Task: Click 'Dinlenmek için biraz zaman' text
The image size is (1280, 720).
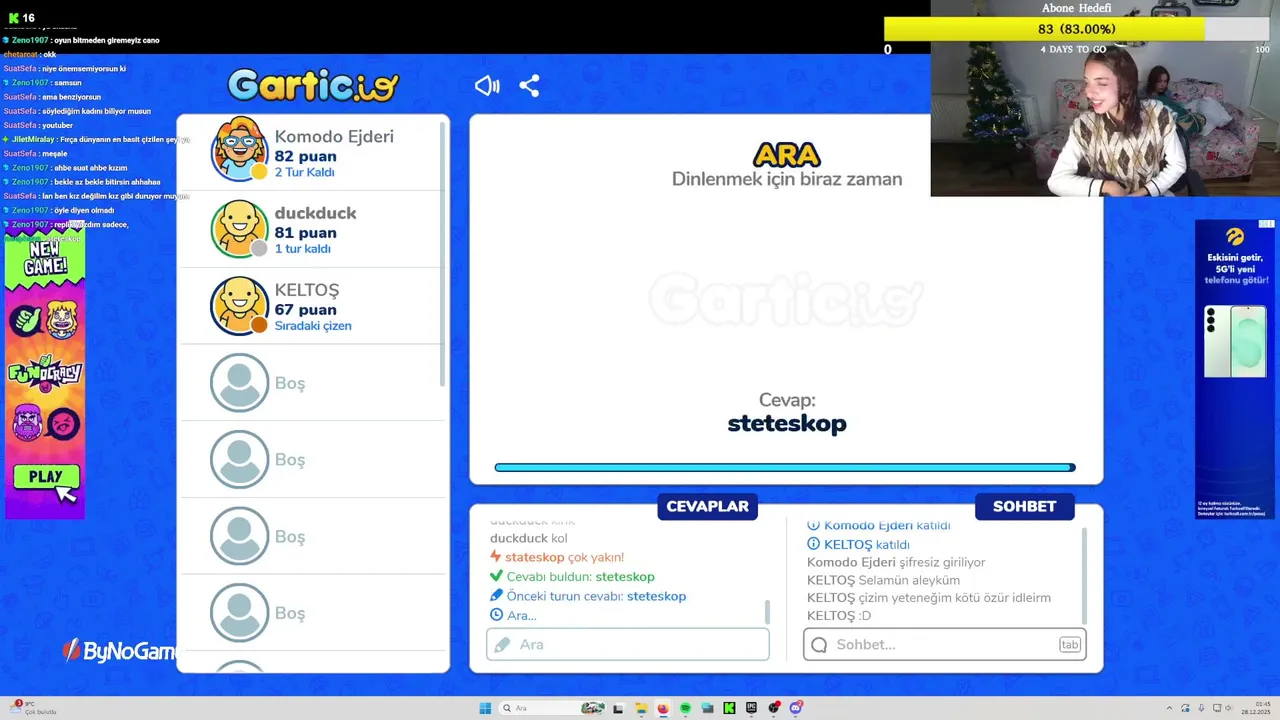Action: pyautogui.click(x=787, y=179)
